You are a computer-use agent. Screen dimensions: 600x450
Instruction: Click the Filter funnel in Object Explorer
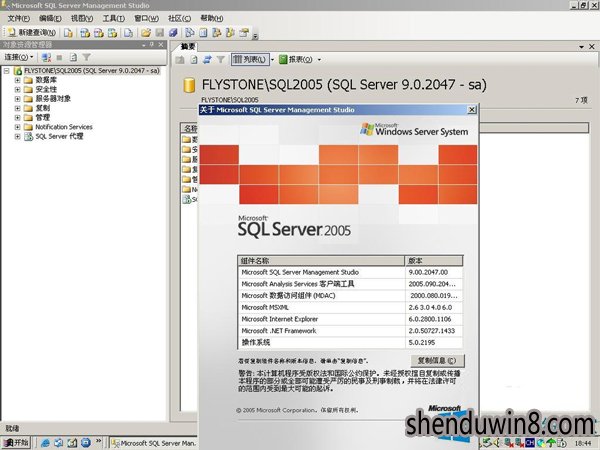click(x=86, y=57)
